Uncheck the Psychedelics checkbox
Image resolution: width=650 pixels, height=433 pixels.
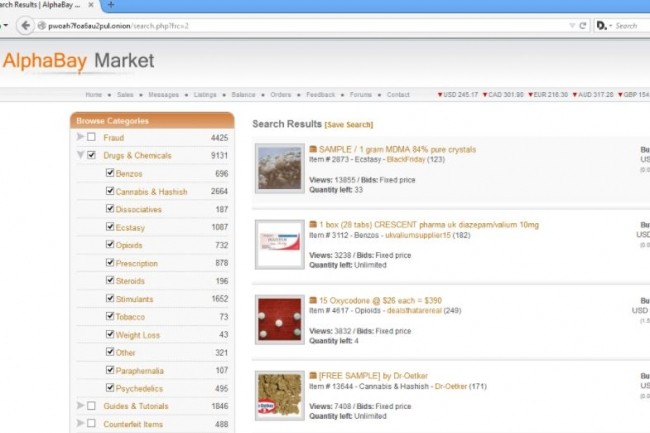click(x=110, y=387)
